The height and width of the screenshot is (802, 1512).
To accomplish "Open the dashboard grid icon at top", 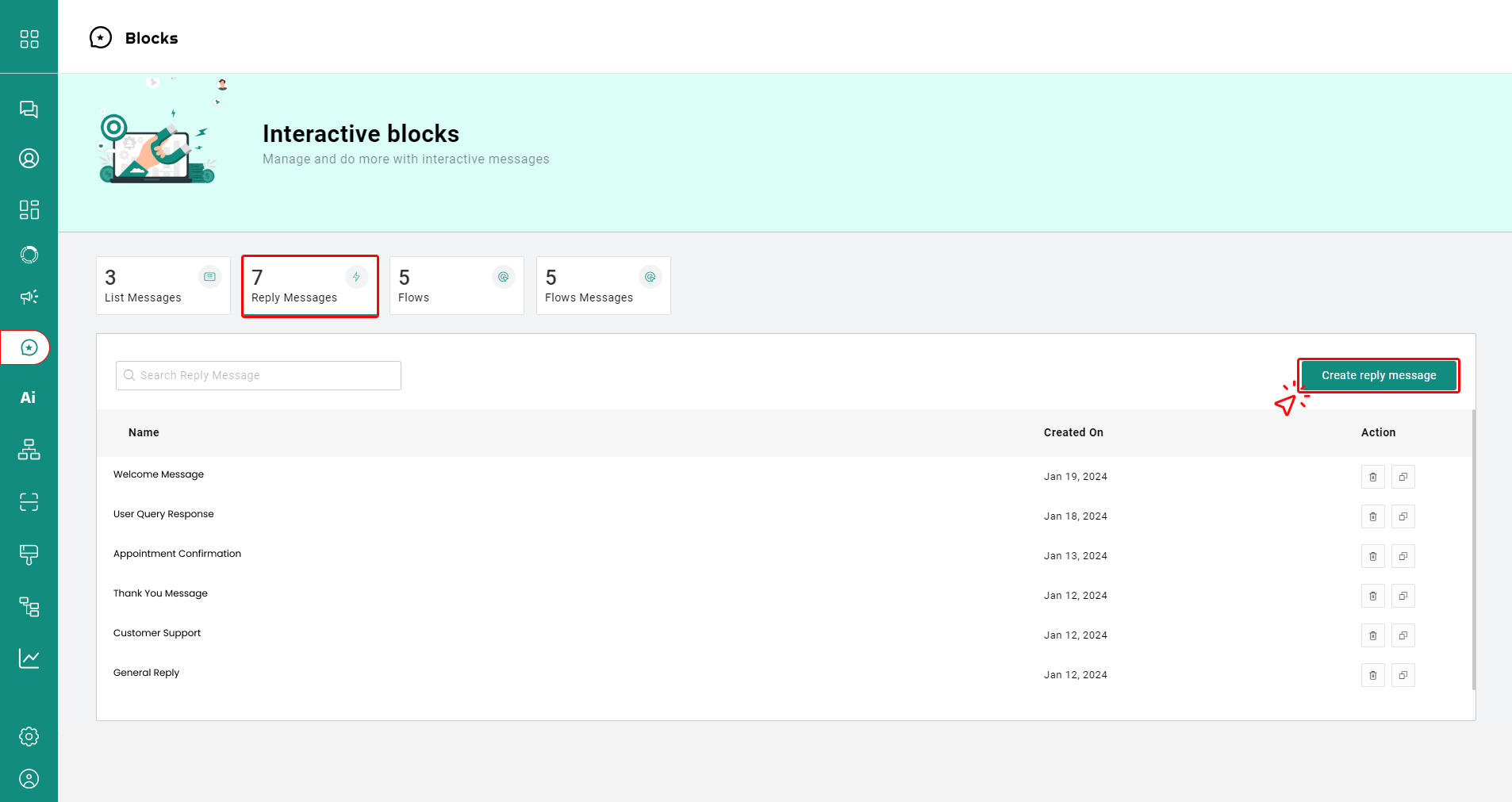I will (29, 39).
